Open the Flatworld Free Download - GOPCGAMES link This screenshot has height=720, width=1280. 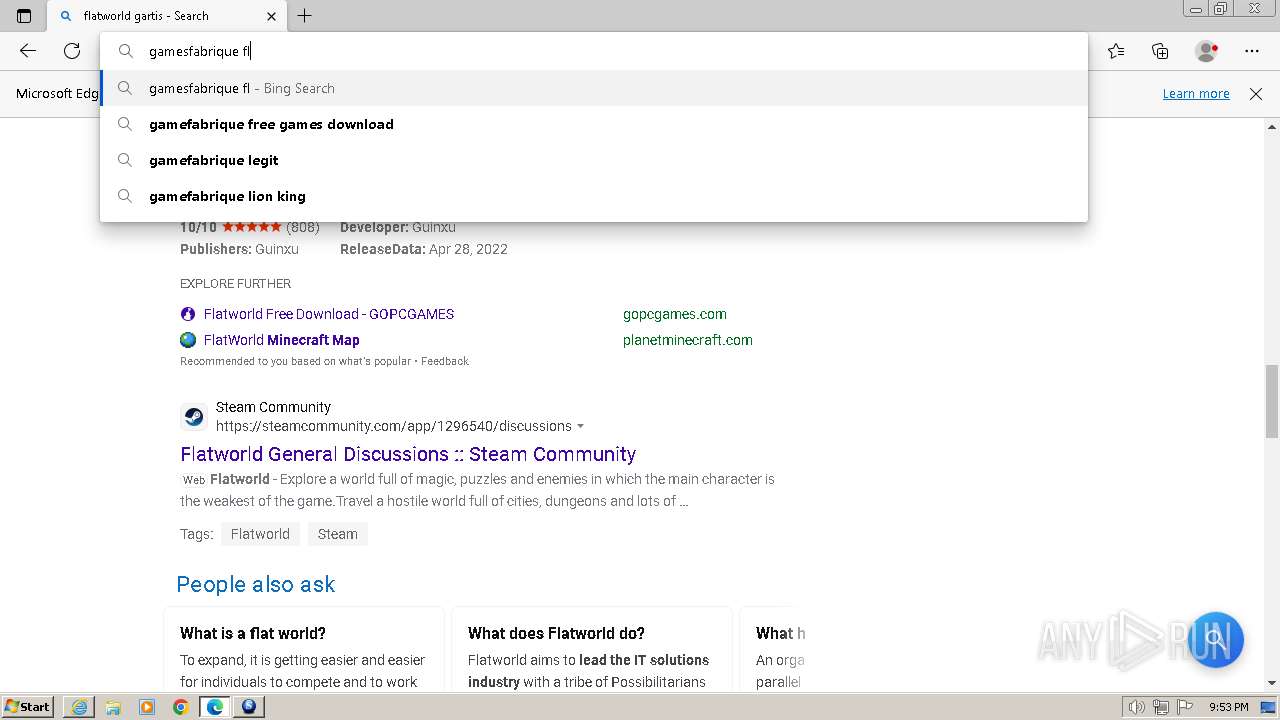coord(329,314)
